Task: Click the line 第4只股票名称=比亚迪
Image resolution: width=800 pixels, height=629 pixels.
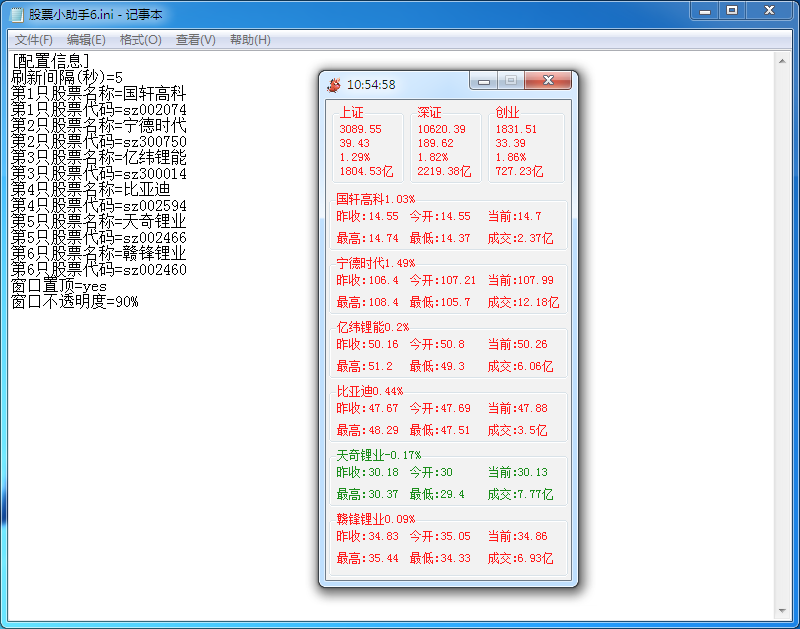Action: [x=91, y=189]
